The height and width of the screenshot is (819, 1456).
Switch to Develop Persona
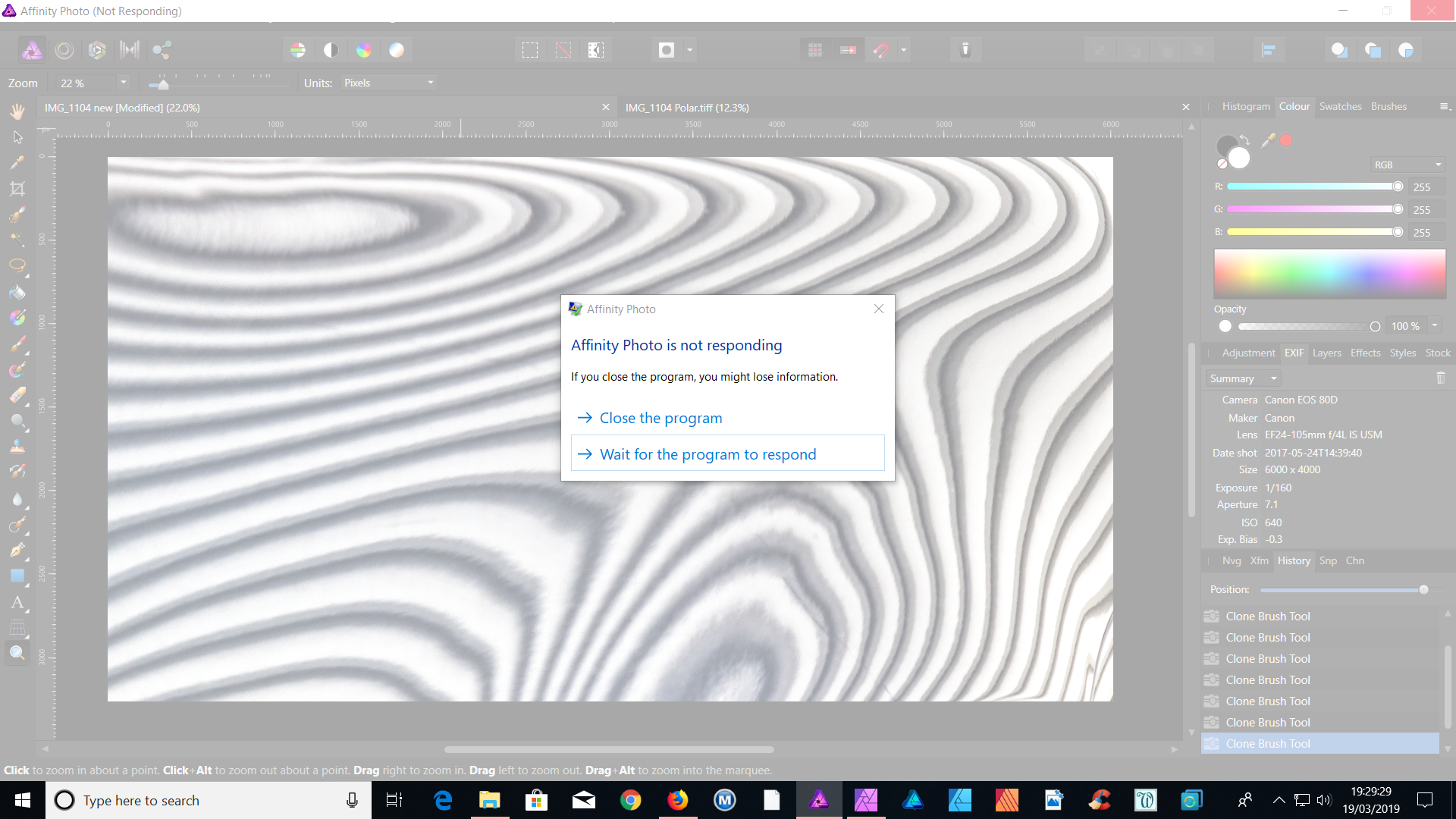pos(97,50)
